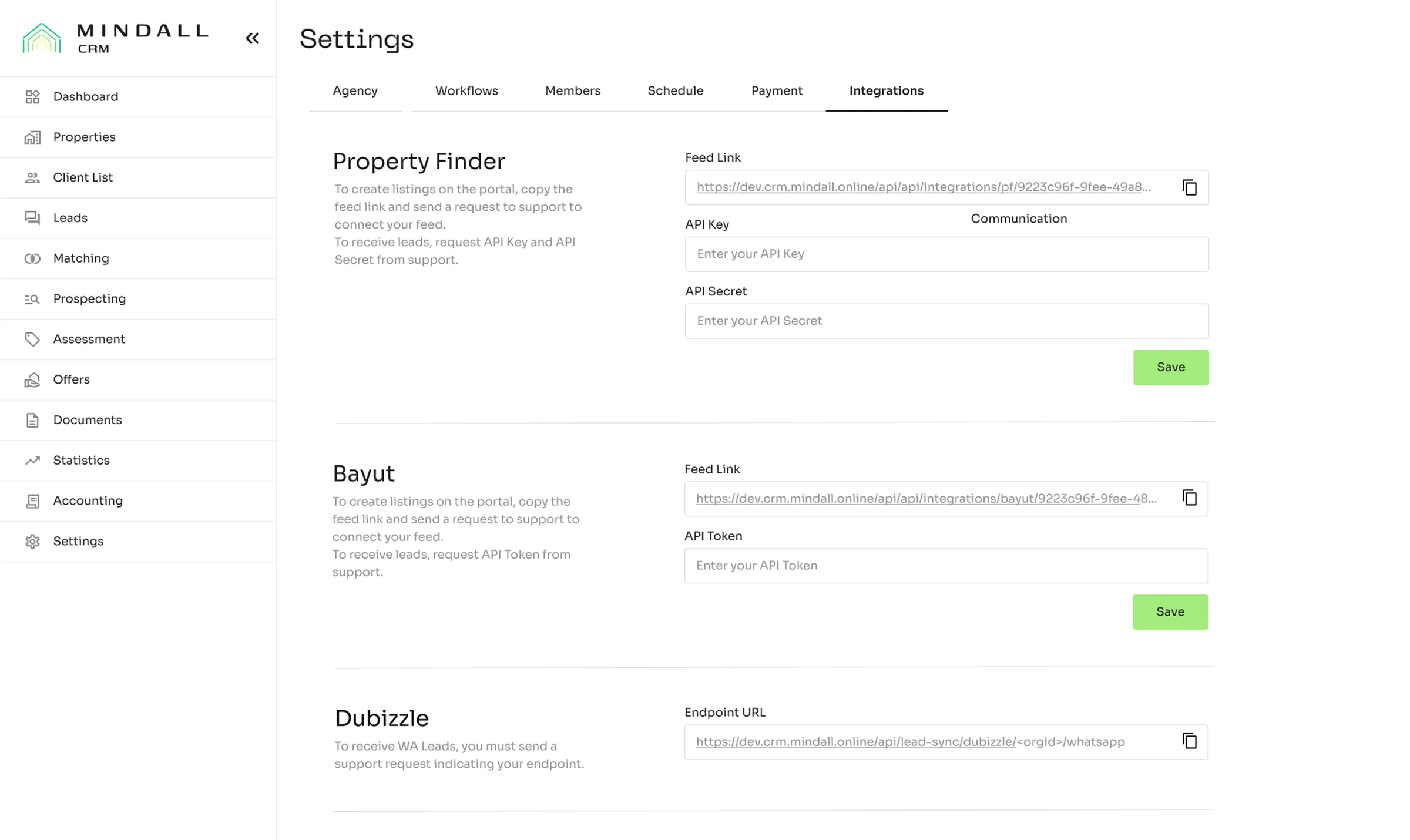Open the Dubizzle endpoint URL link
This screenshot has height=840, width=1410.
coord(855,742)
